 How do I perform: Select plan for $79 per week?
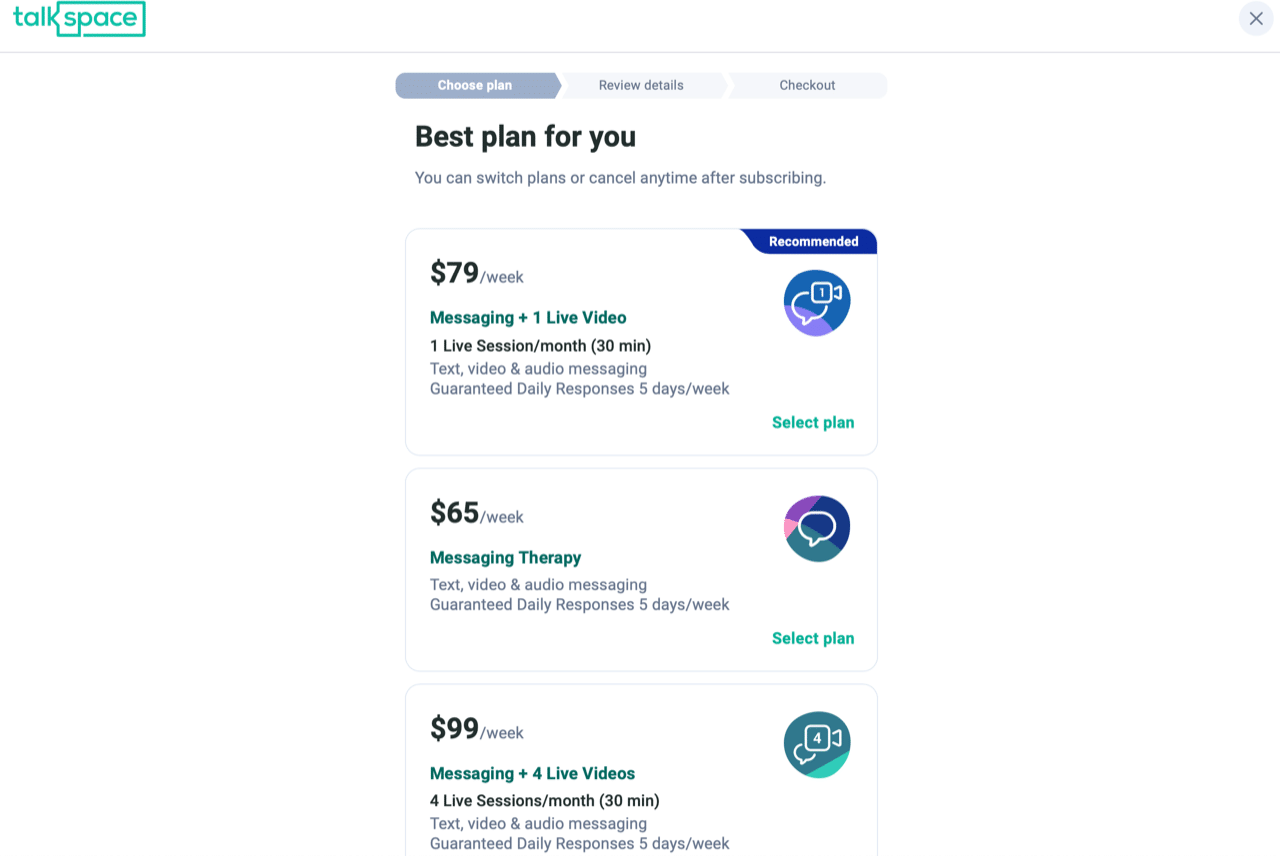click(813, 422)
